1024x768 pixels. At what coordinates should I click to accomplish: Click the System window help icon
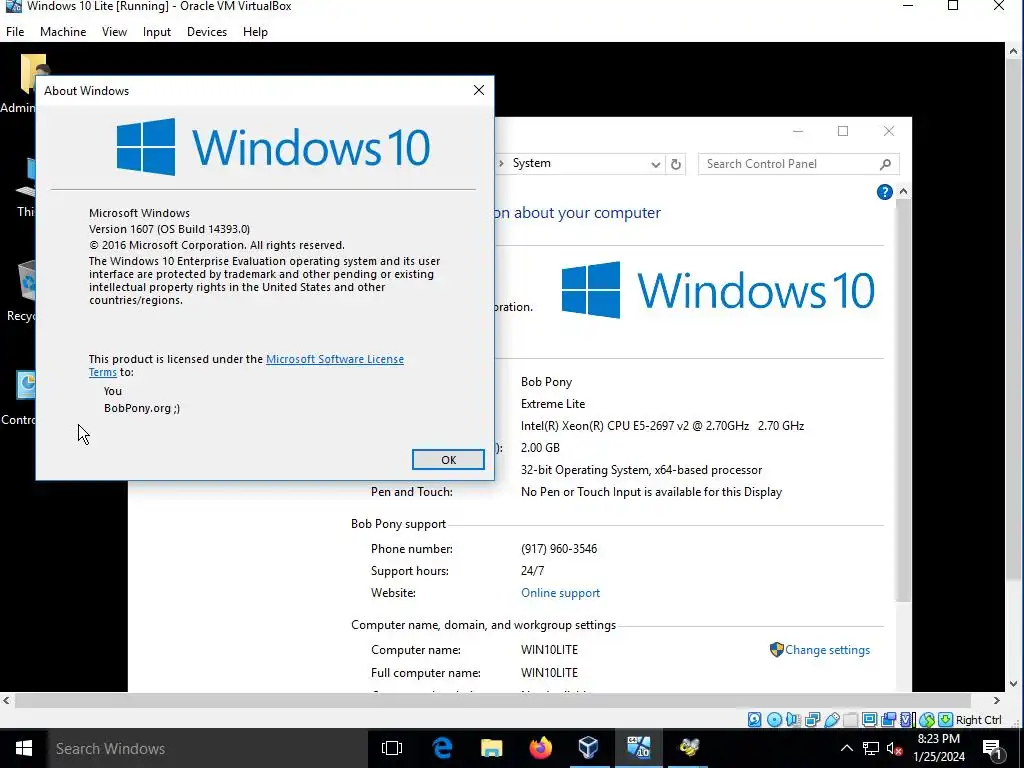tap(884, 192)
